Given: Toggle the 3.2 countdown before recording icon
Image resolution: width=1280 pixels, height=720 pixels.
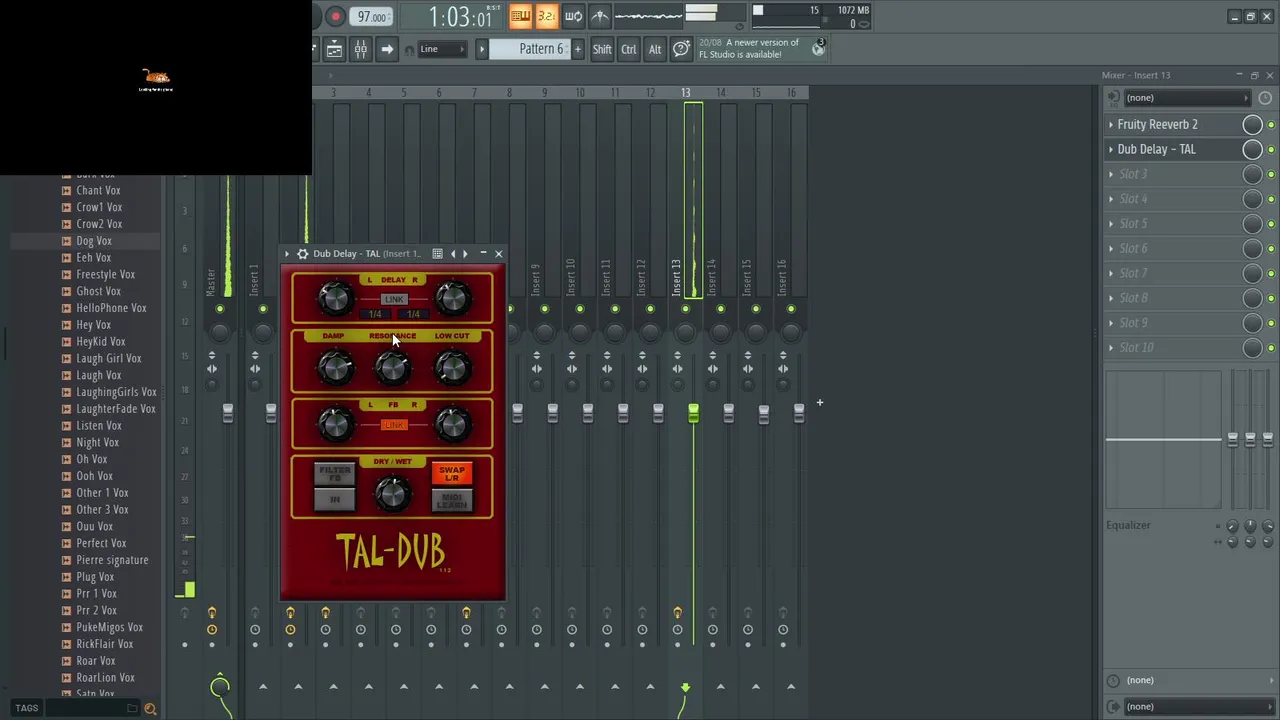Looking at the screenshot, I should click(546, 16).
